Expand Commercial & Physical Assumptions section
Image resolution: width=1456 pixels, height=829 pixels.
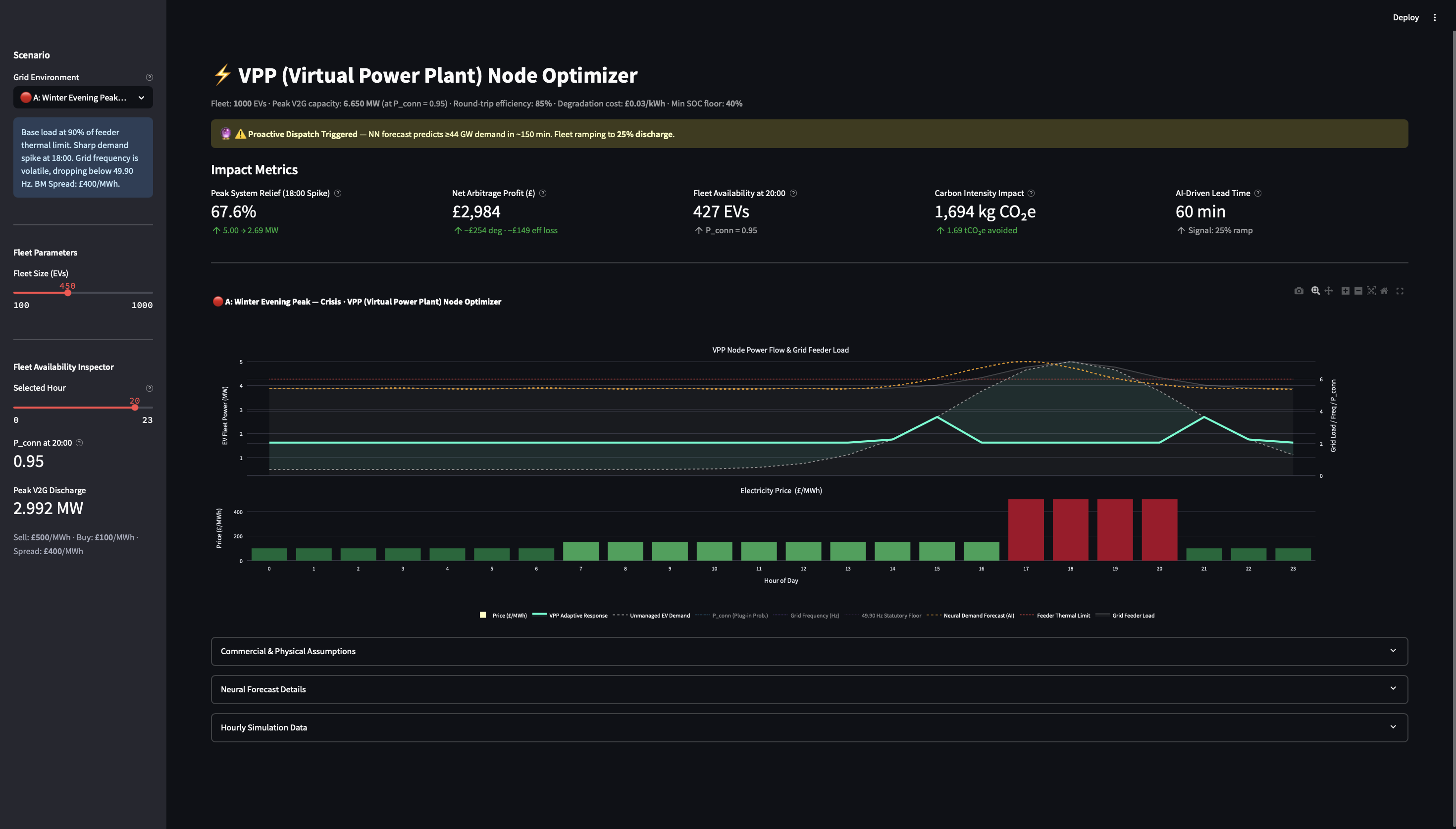coord(809,651)
